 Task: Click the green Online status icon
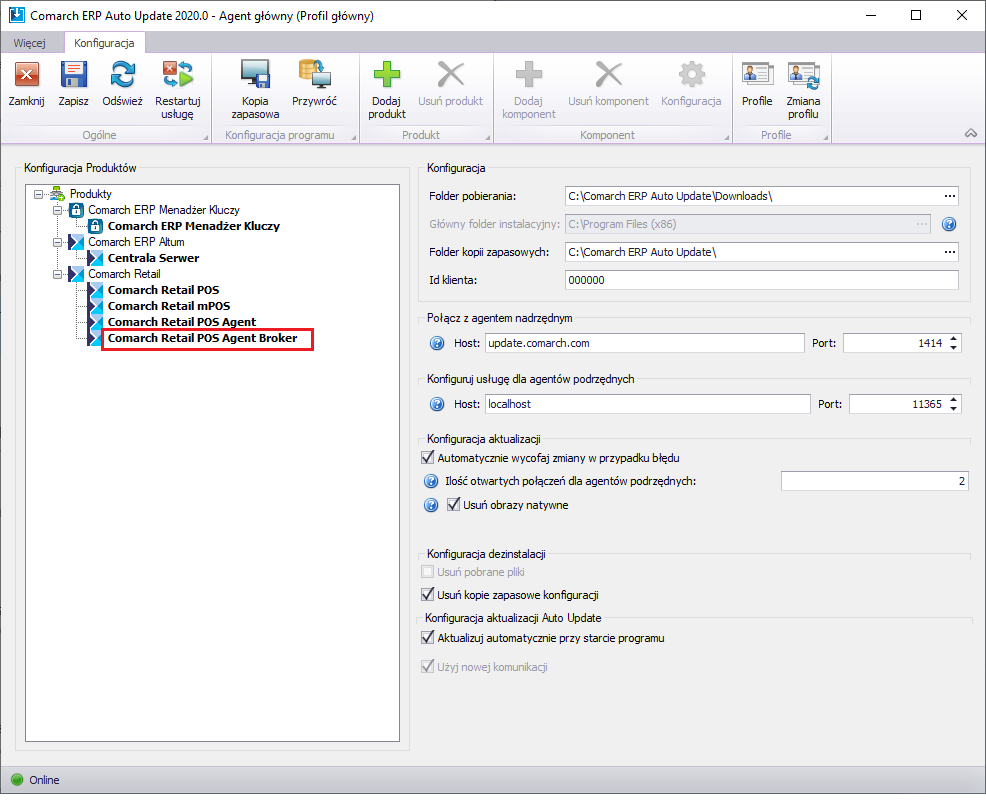point(18,780)
